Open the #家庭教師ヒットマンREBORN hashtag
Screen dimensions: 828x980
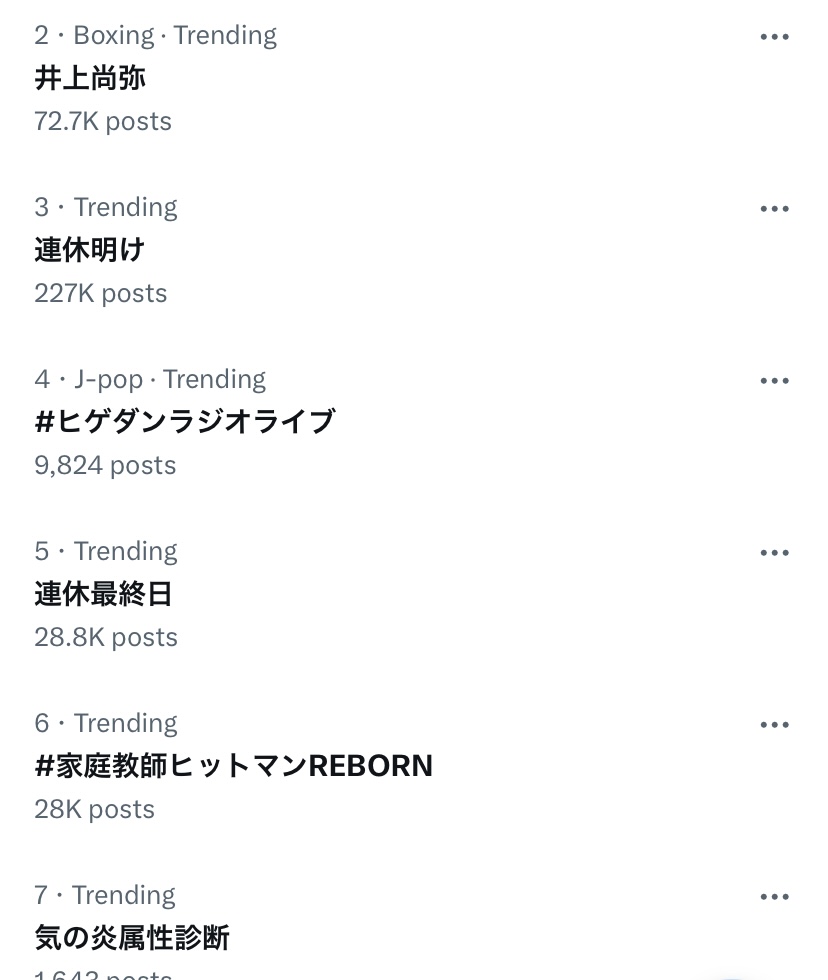233,766
